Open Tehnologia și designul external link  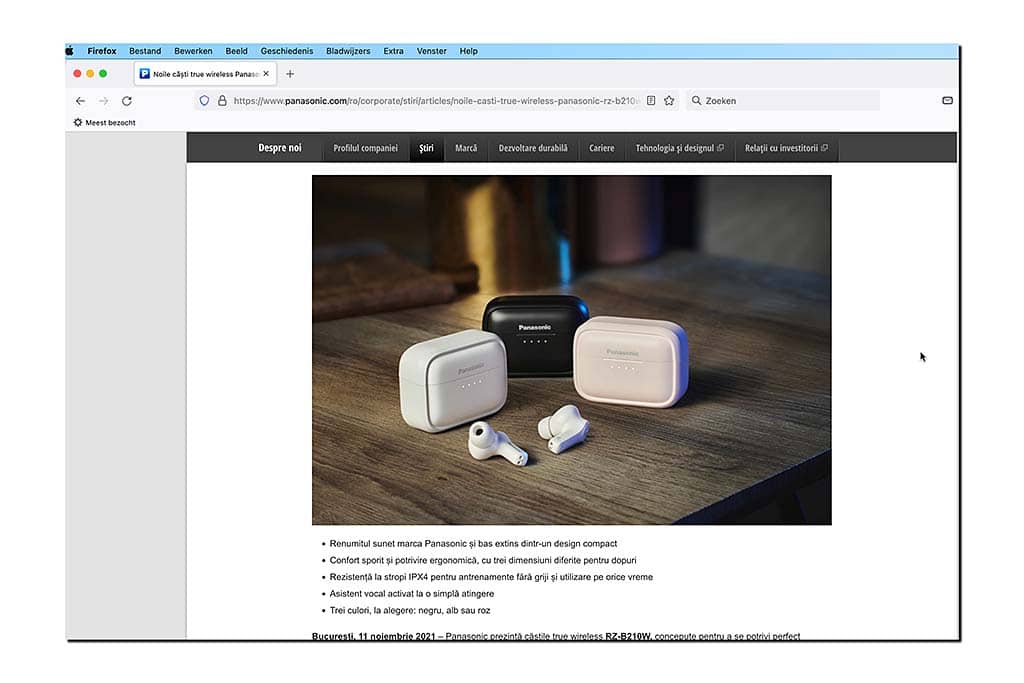679,148
